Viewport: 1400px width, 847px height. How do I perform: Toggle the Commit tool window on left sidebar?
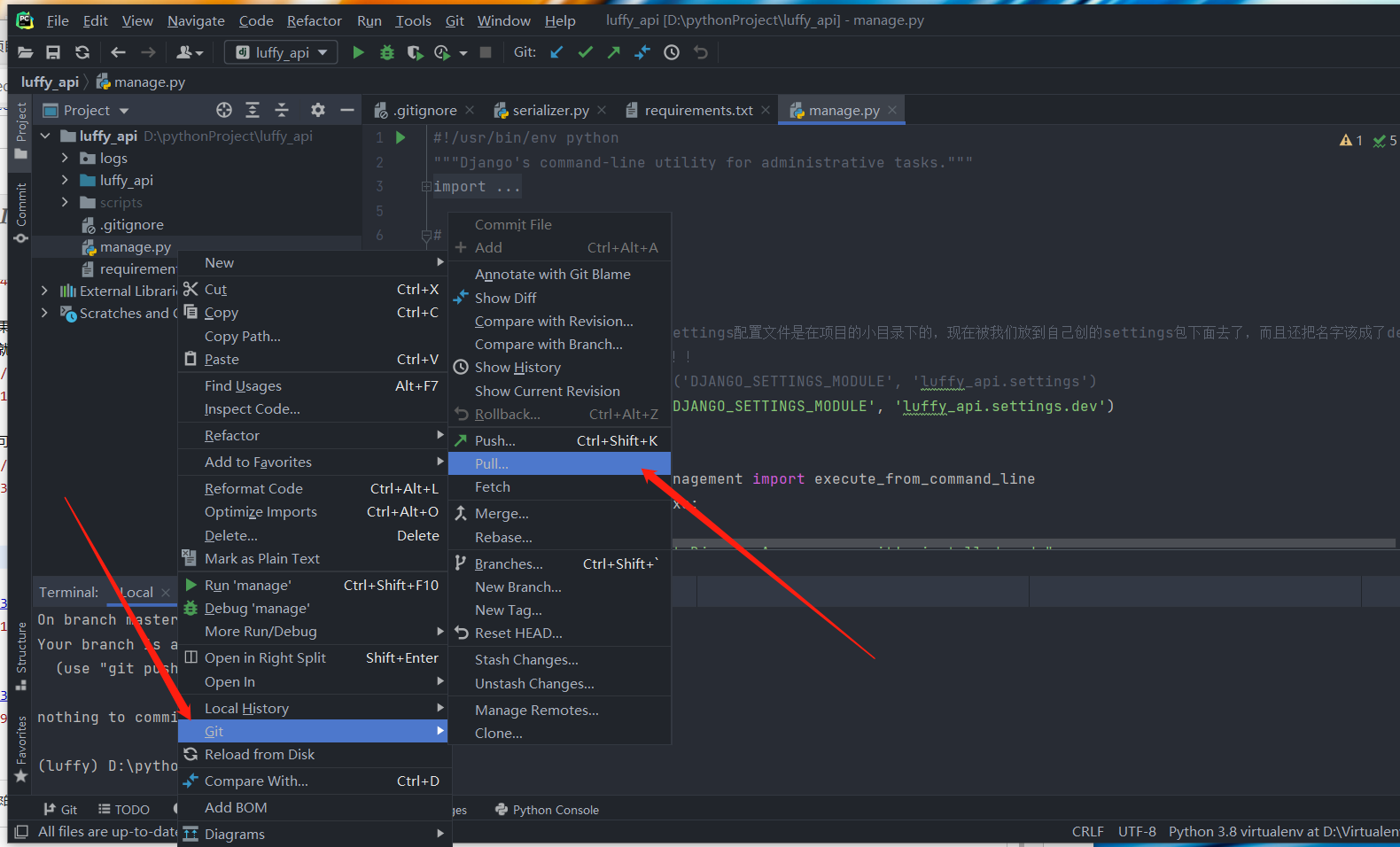pos(21,213)
